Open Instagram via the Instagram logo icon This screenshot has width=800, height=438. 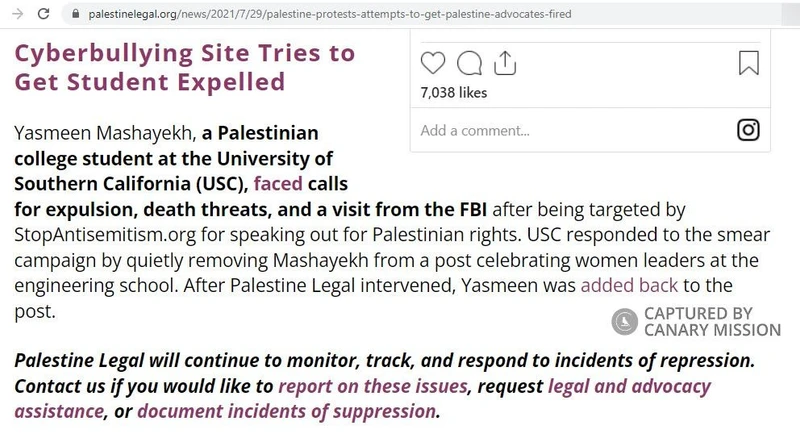(x=748, y=129)
